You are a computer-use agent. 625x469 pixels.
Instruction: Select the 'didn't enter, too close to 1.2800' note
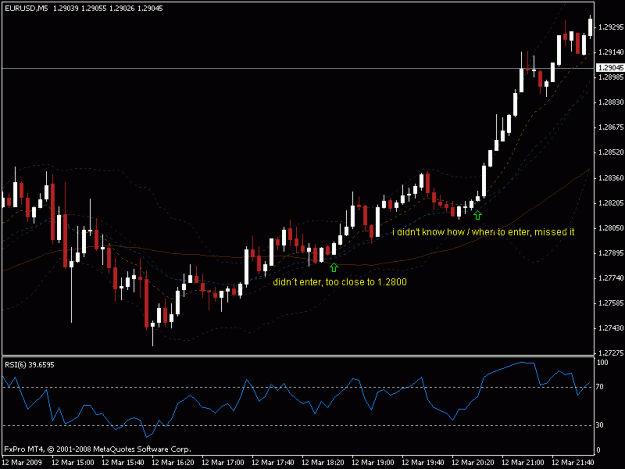340,282
